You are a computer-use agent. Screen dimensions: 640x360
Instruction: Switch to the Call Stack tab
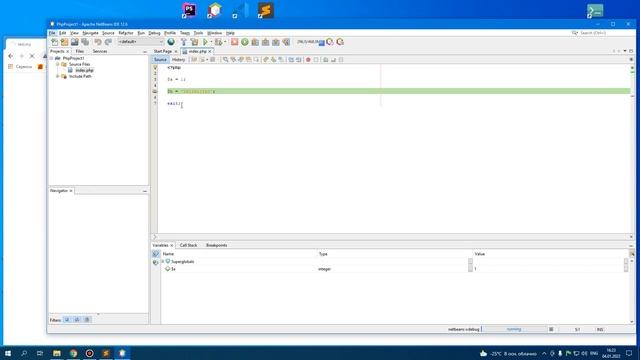coord(188,245)
